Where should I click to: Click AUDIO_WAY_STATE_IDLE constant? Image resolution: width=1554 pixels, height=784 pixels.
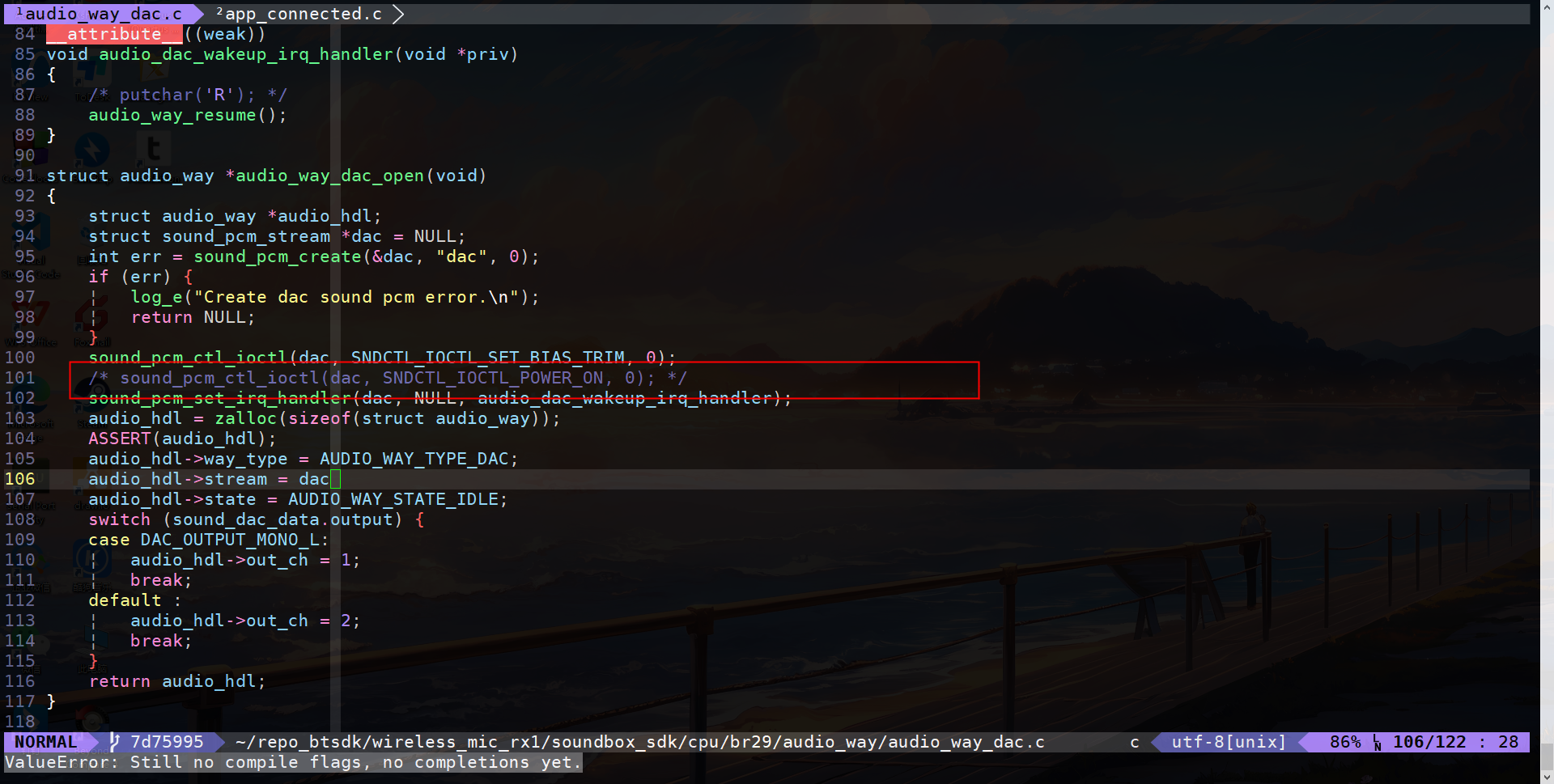point(393,499)
